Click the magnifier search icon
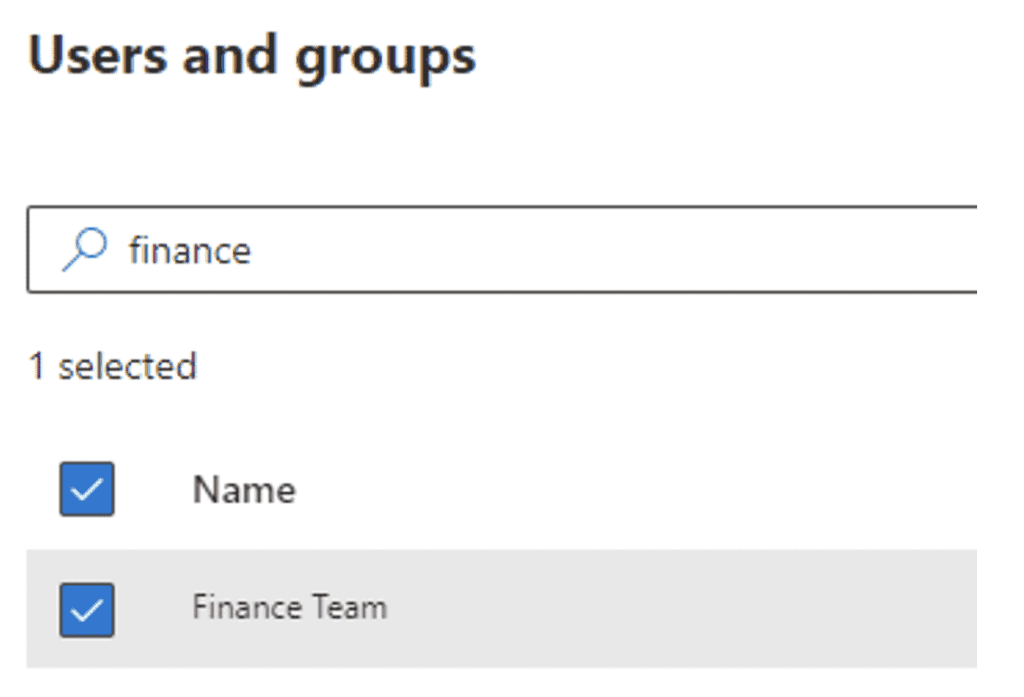The width and height of the screenshot is (1024, 697). pyautogui.click(x=84, y=249)
